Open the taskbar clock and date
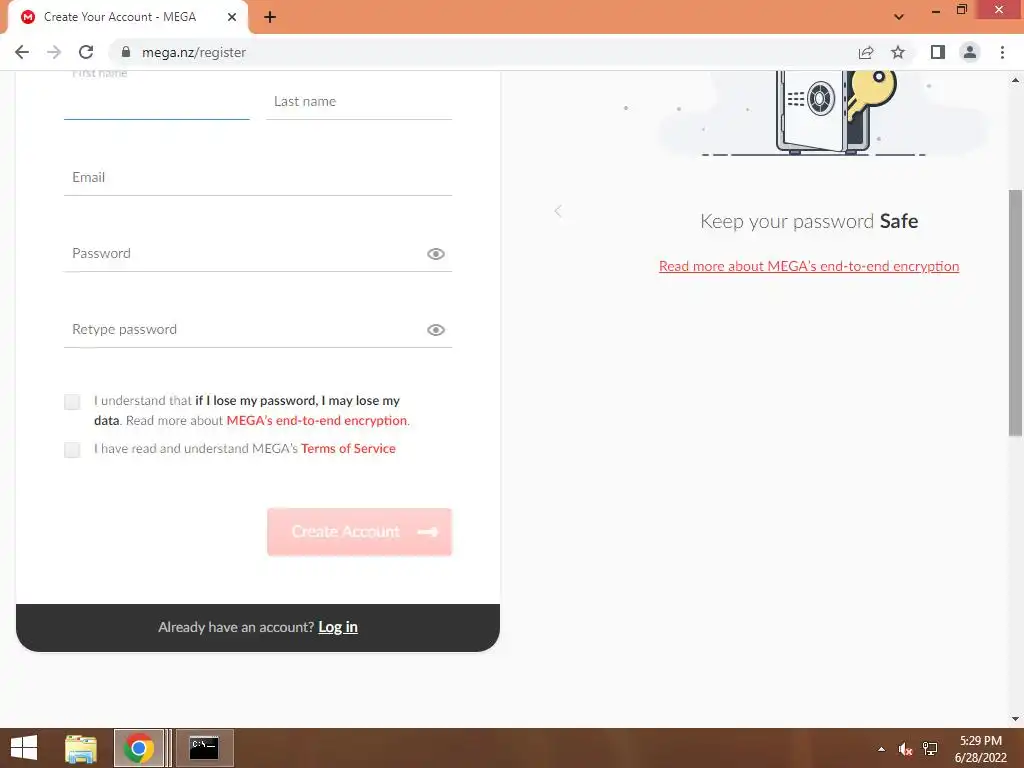Viewport: 1024px width, 768px height. click(x=980, y=749)
